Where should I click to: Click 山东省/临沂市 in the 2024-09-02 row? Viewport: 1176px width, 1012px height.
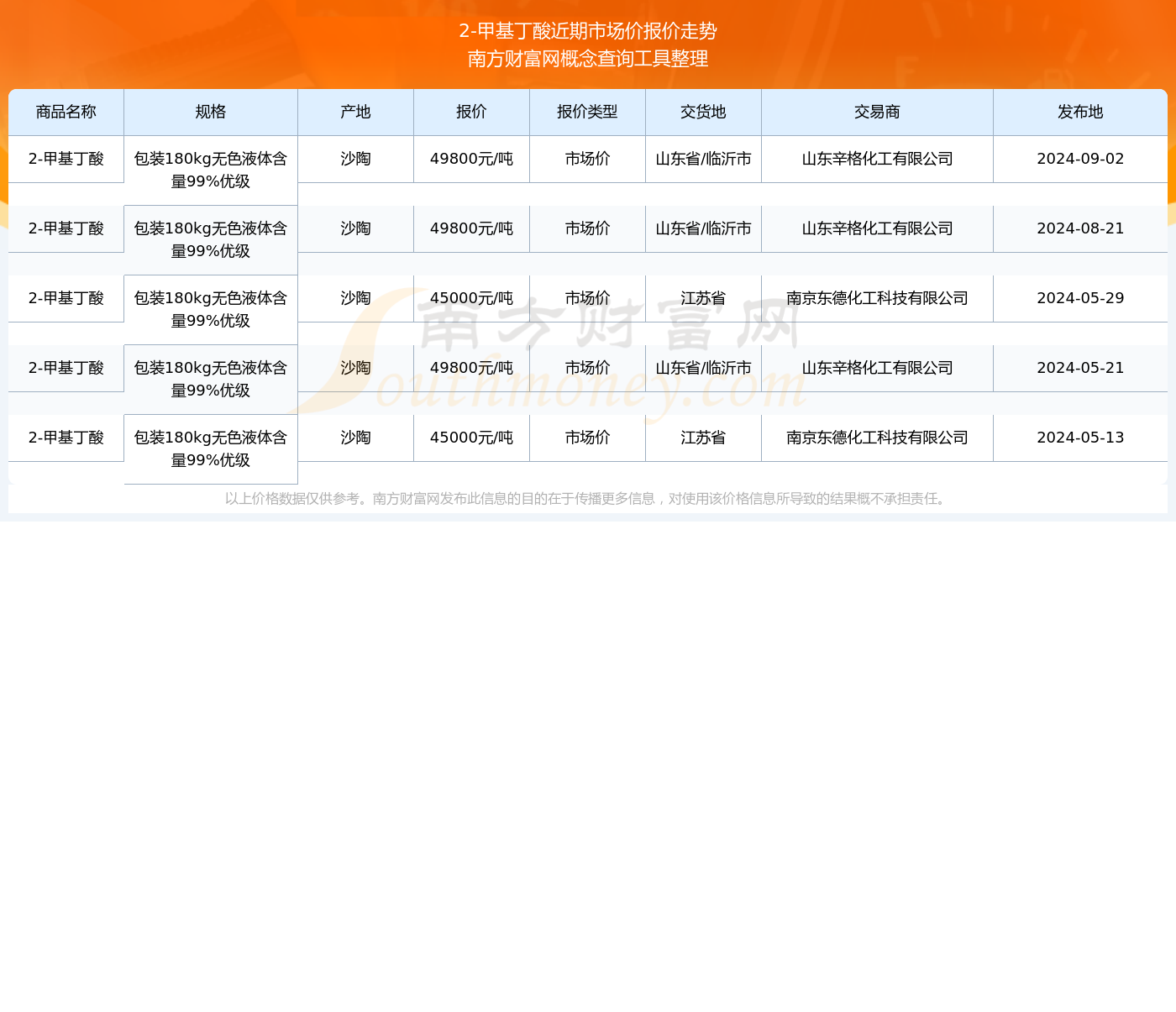[704, 159]
